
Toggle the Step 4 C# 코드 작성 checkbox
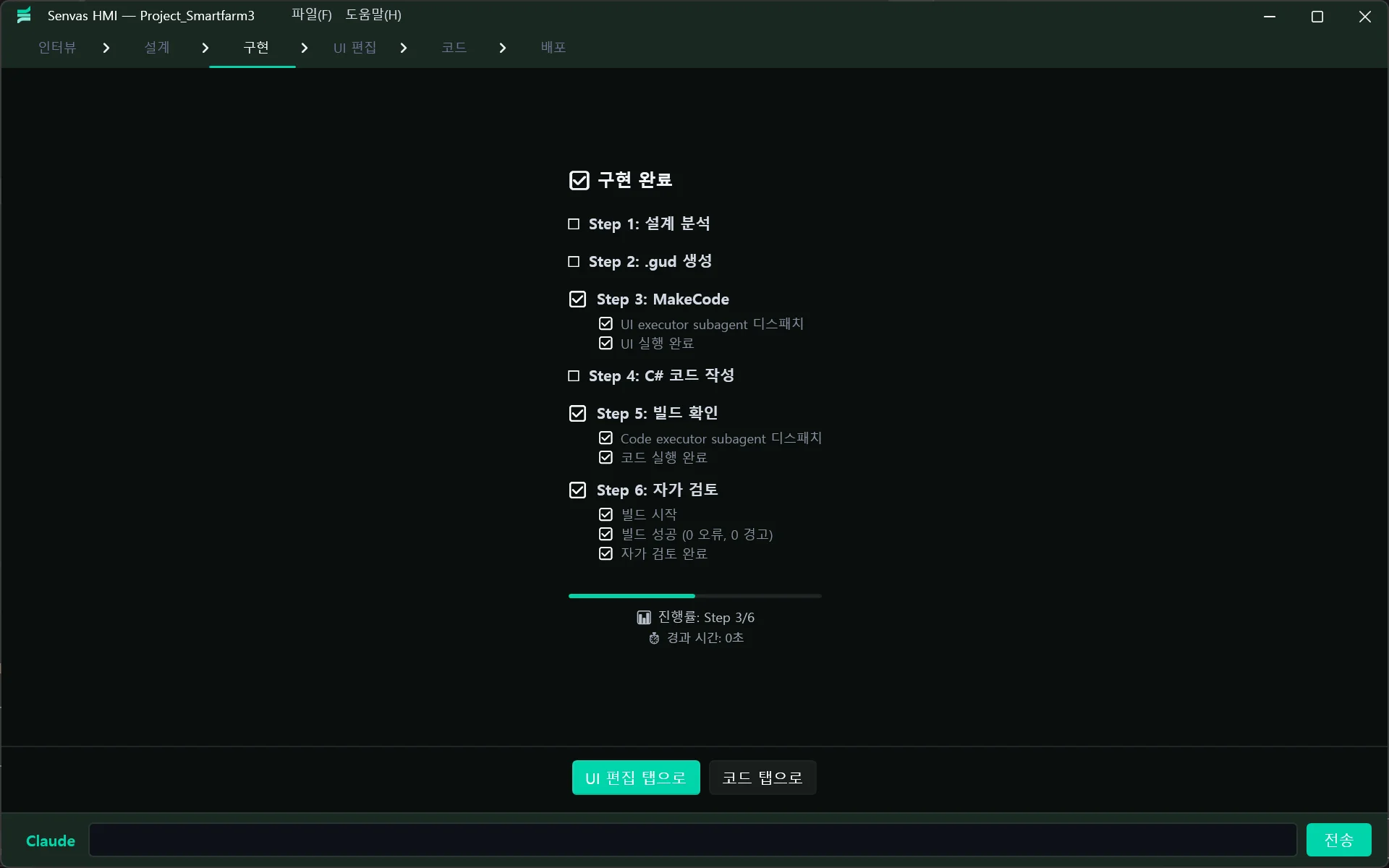click(574, 376)
